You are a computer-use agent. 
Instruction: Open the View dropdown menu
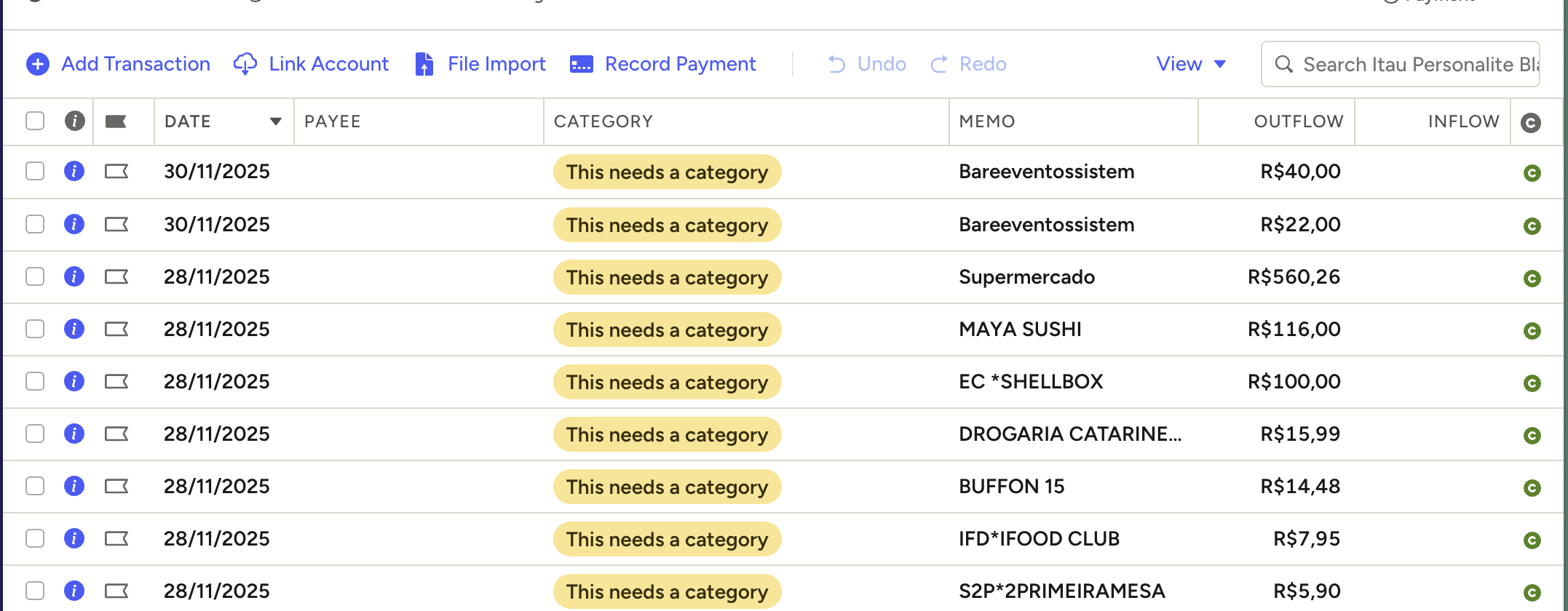[1191, 64]
